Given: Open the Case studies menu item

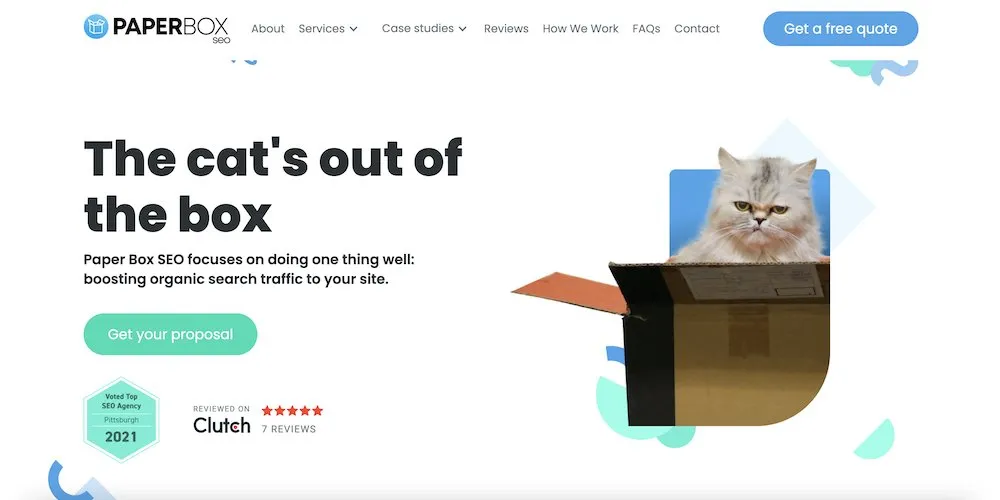Looking at the screenshot, I should (418, 29).
